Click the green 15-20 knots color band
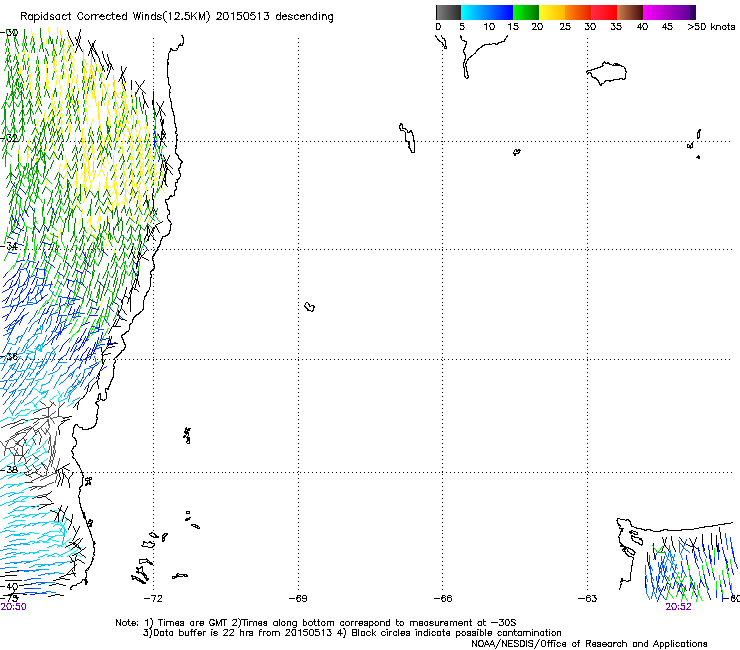This screenshot has width=740, height=650. pyautogui.click(x=526, y=12)
